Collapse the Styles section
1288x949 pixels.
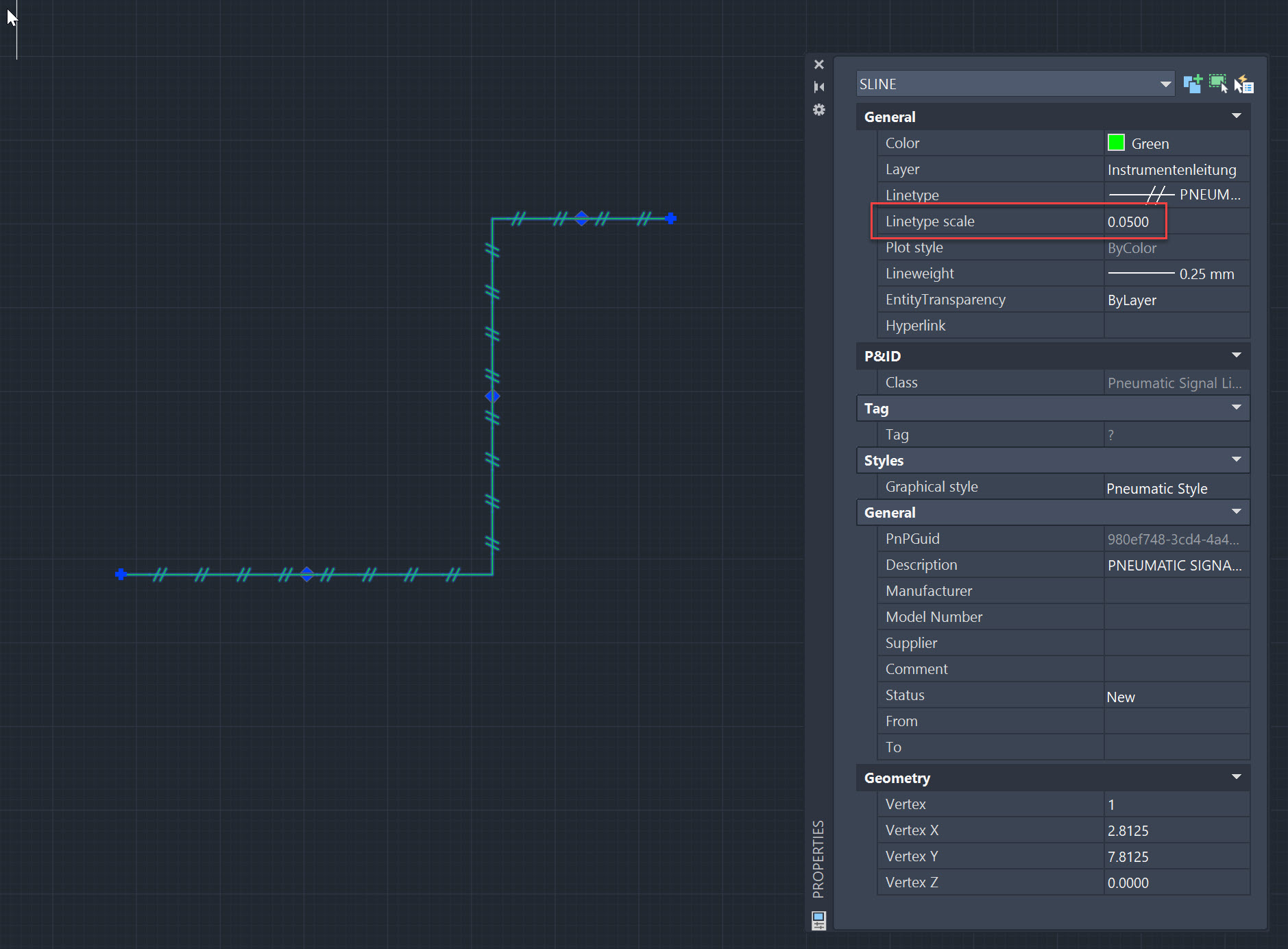click(1237, 459)
